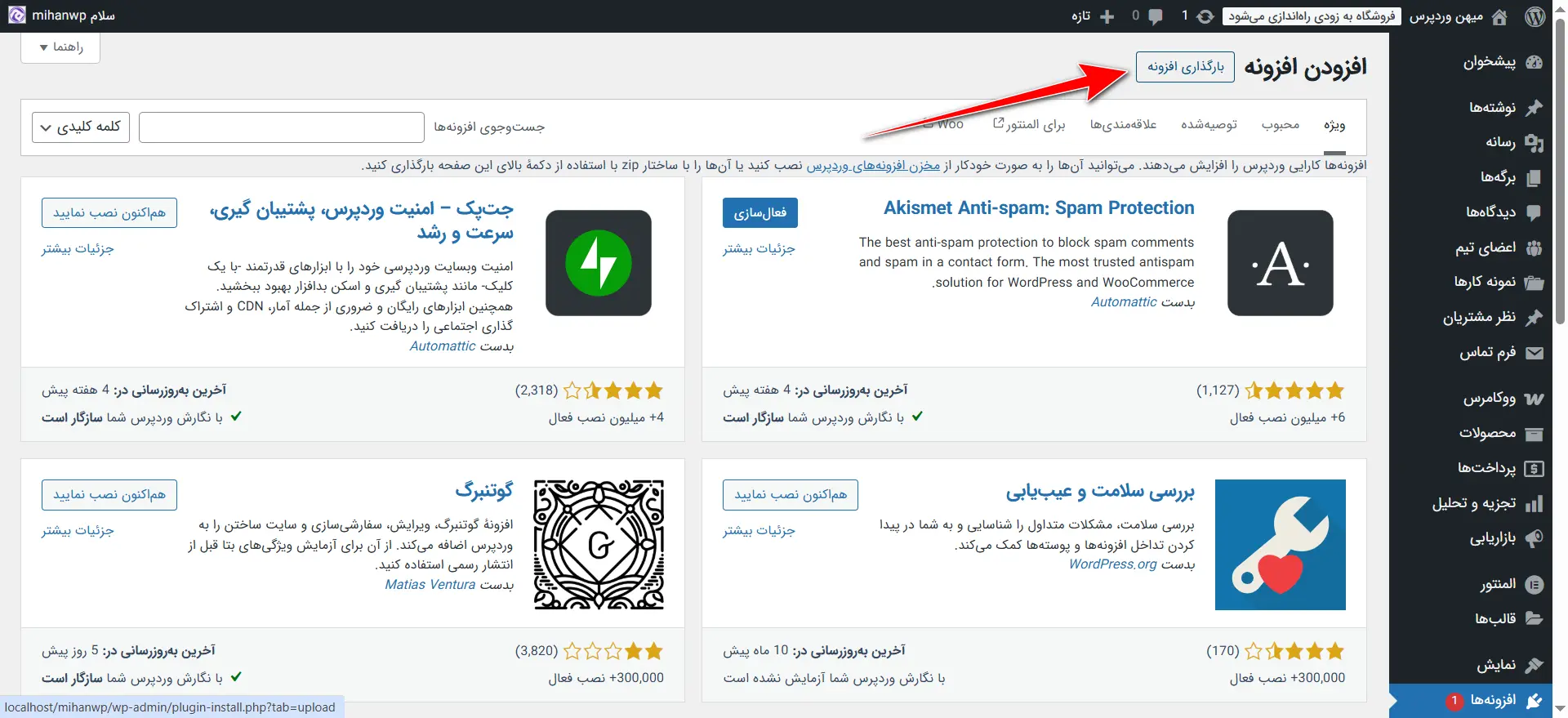Click the Jetpack lightning logo thumbnail
This screenshot has width=1568, height=718.
pyautogui.click(x=599, y=263)
